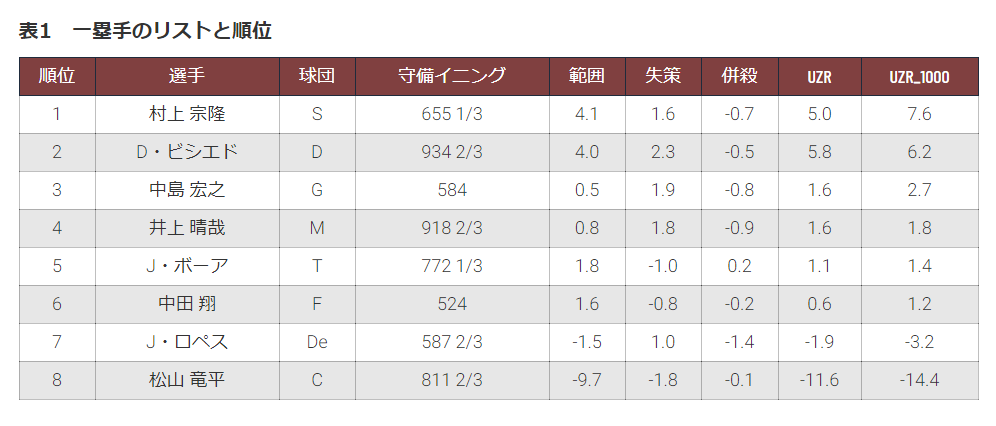Click the UZR_1000 column header

point(920,77)
